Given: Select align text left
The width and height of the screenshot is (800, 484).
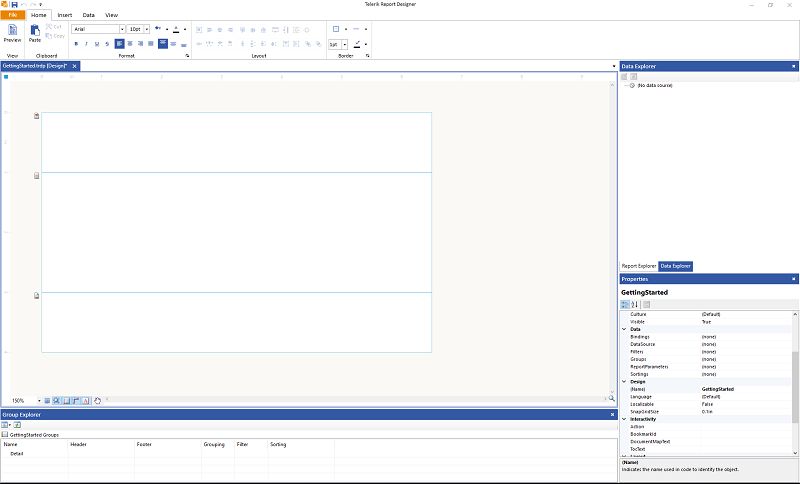Looking at the screenshot, I should coord(119,44).
